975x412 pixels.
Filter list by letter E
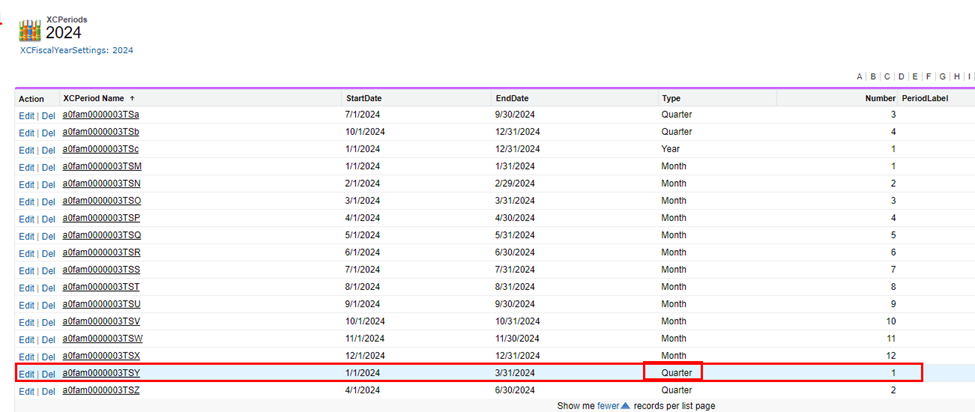915,76
